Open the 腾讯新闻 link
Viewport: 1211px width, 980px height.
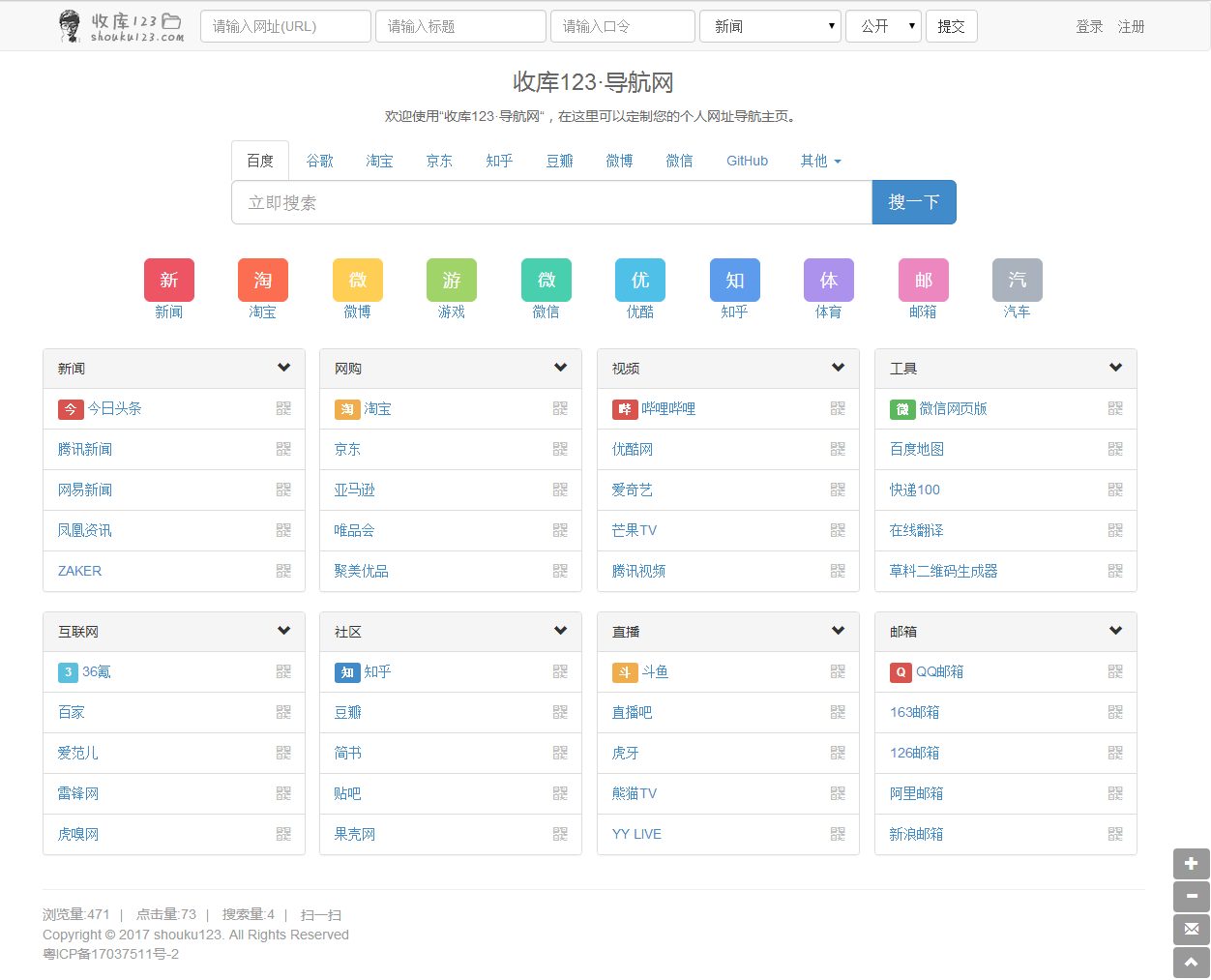pyautogui.click(x=85, y=449)
